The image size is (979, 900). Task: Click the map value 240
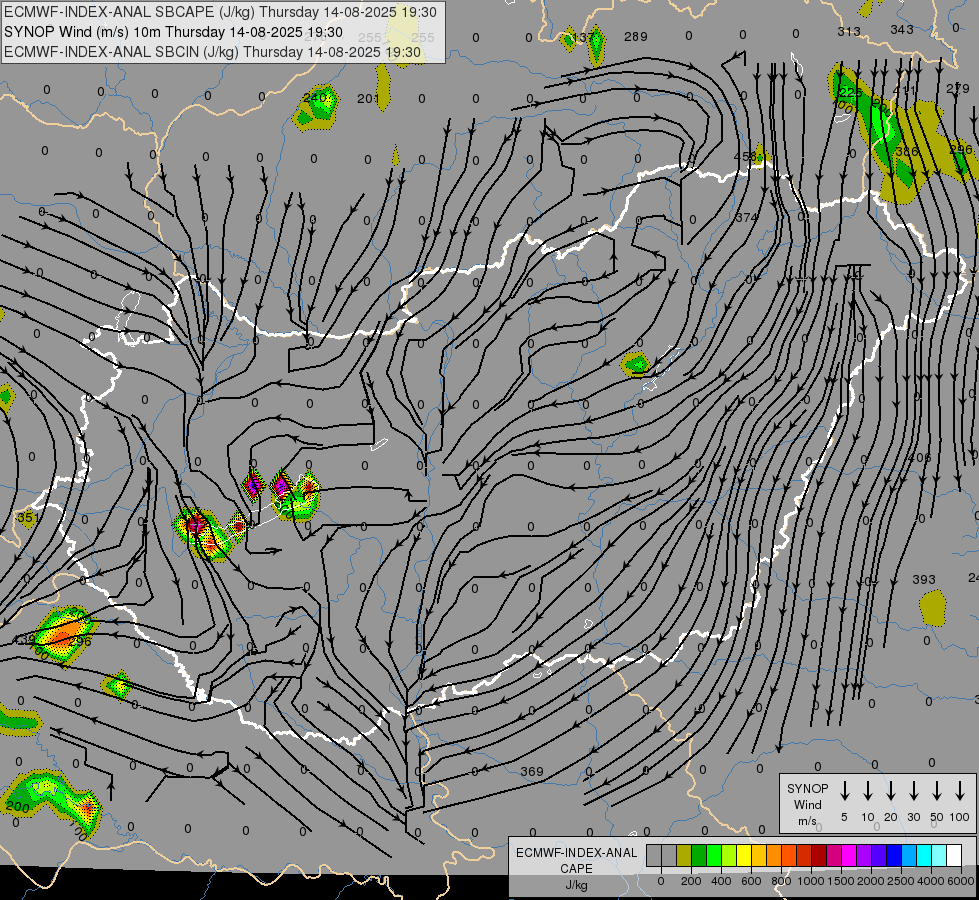tap(315, 97)
